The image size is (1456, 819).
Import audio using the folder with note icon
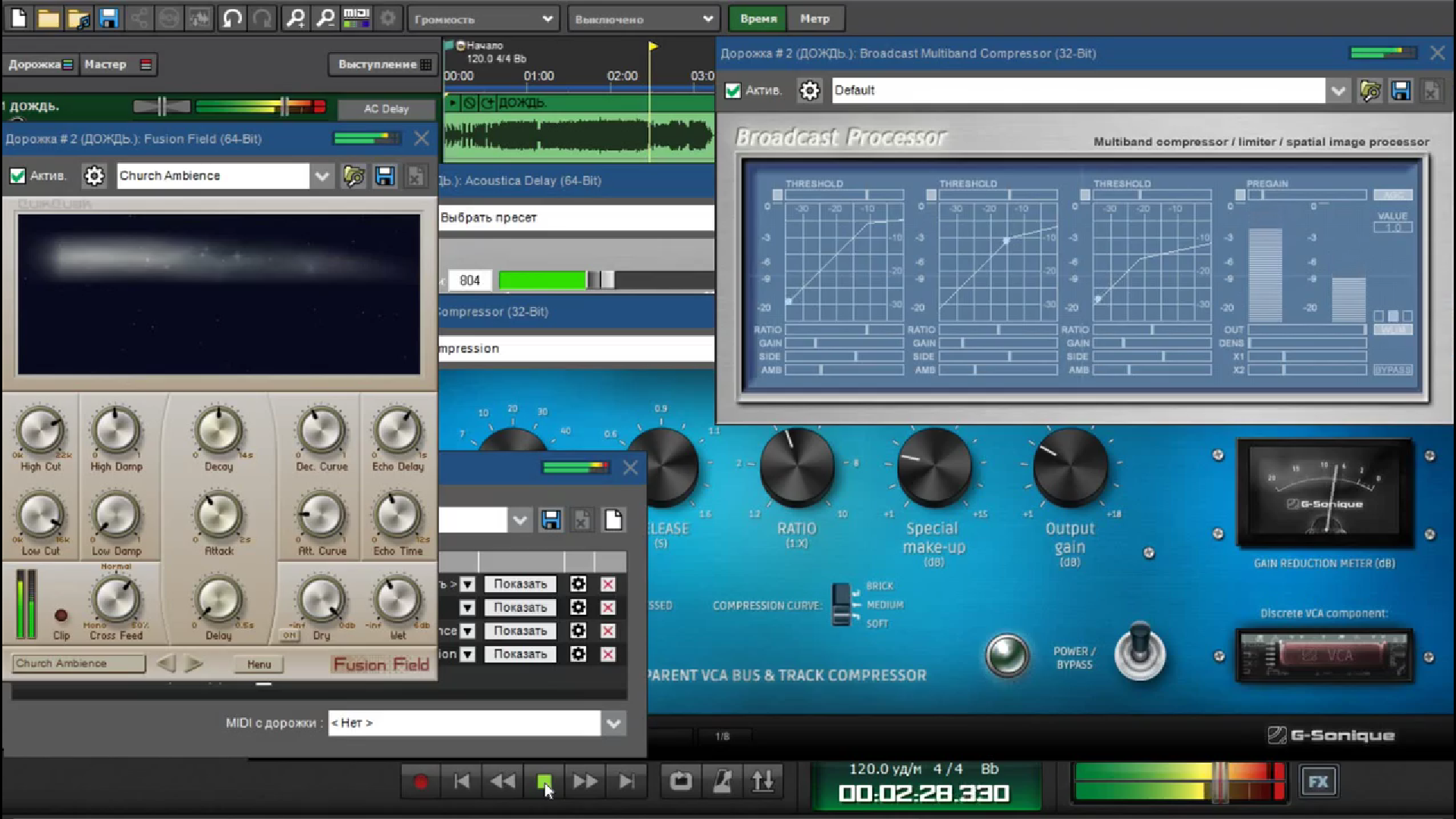79,18
